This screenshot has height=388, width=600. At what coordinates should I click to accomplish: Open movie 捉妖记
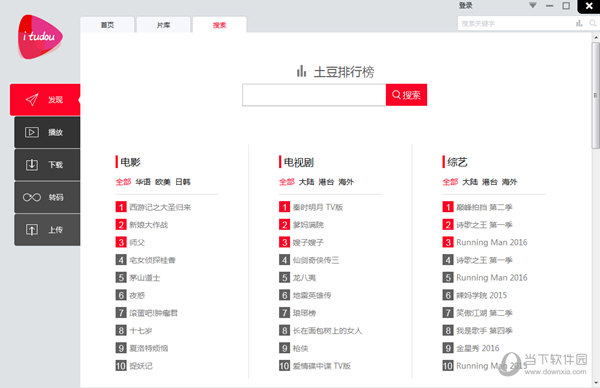[x=141, y=366]
